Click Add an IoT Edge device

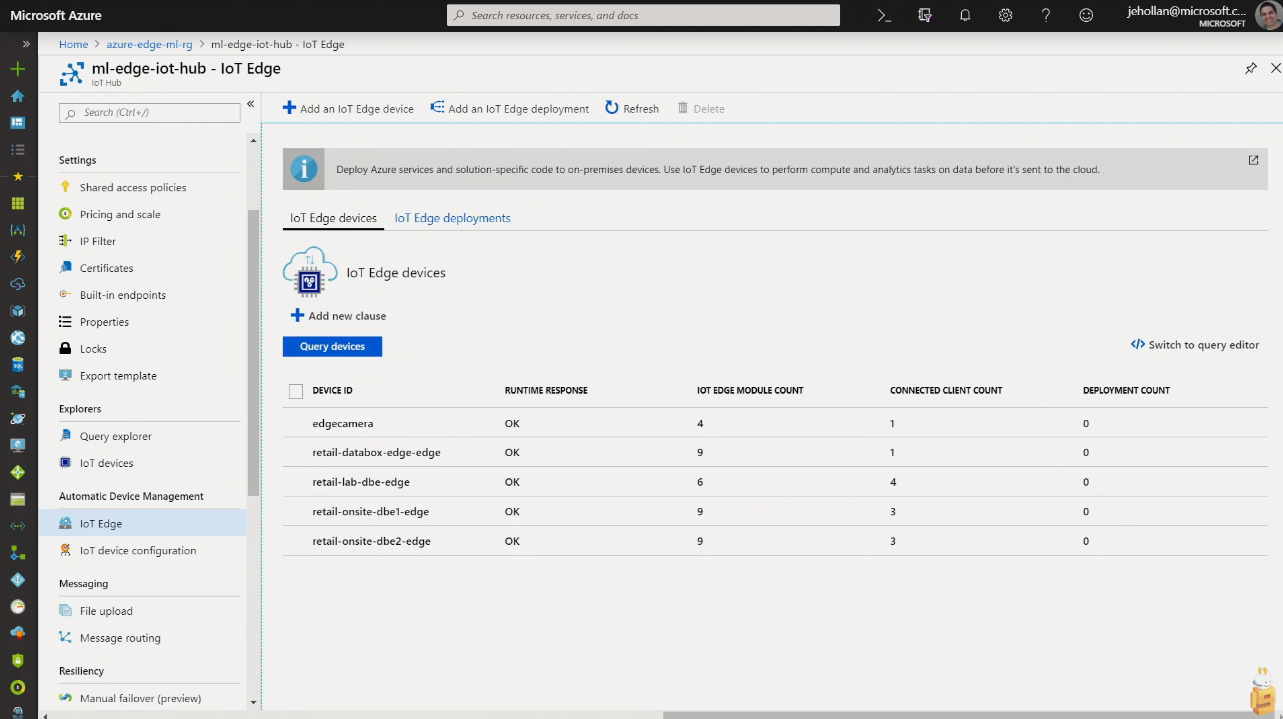click(x=348, y=108)
